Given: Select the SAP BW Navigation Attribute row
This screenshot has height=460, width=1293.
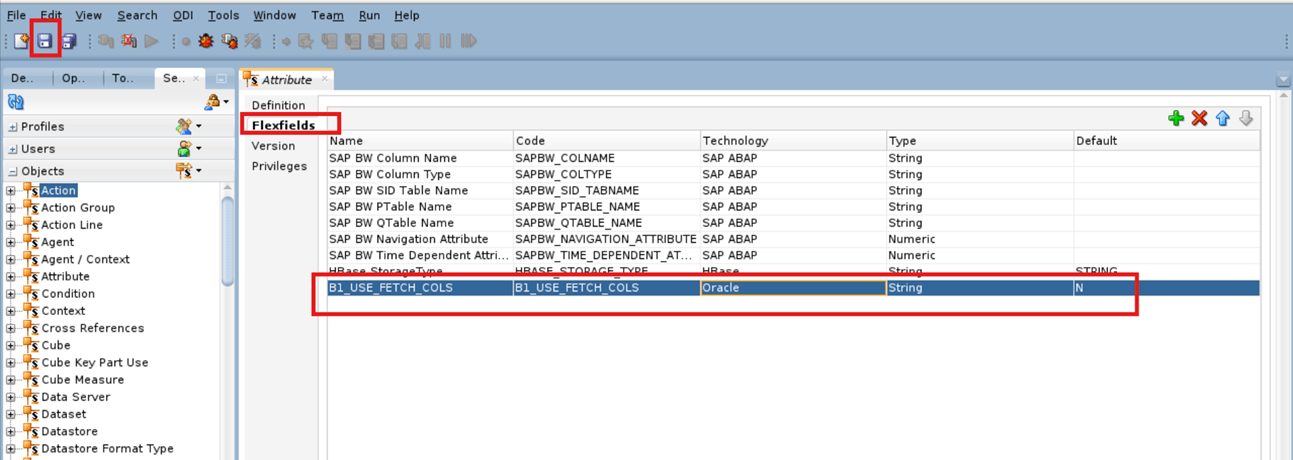Looking at the screenshot, I should [793, 239].
